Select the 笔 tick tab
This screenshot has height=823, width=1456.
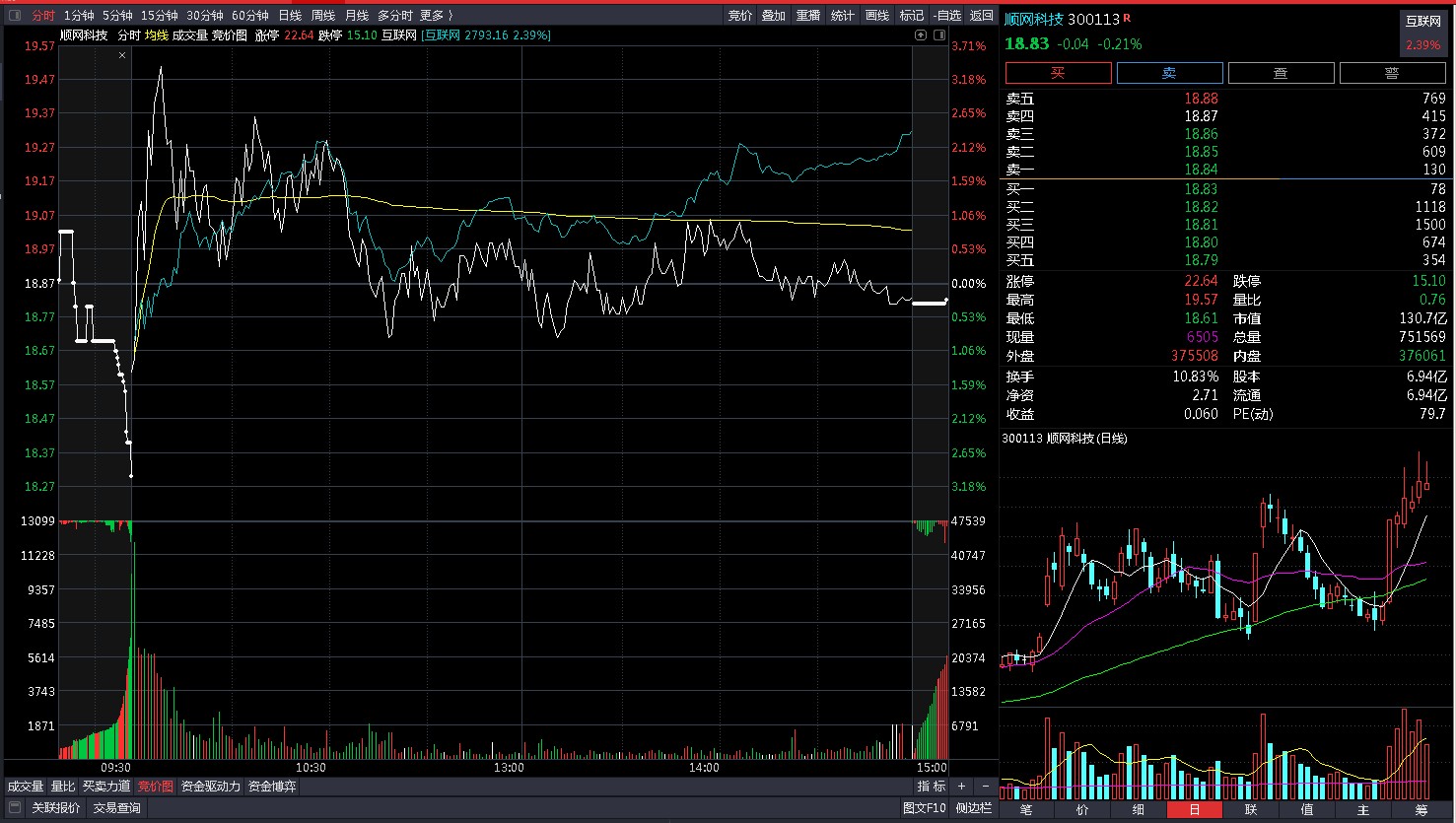tap(1026, 810)
